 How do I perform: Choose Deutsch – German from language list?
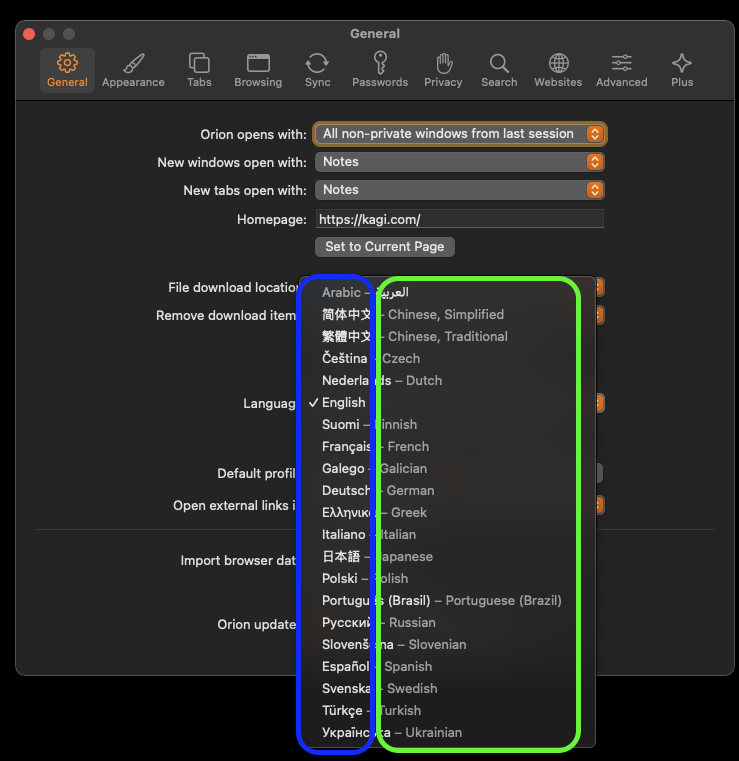point(378,490)
